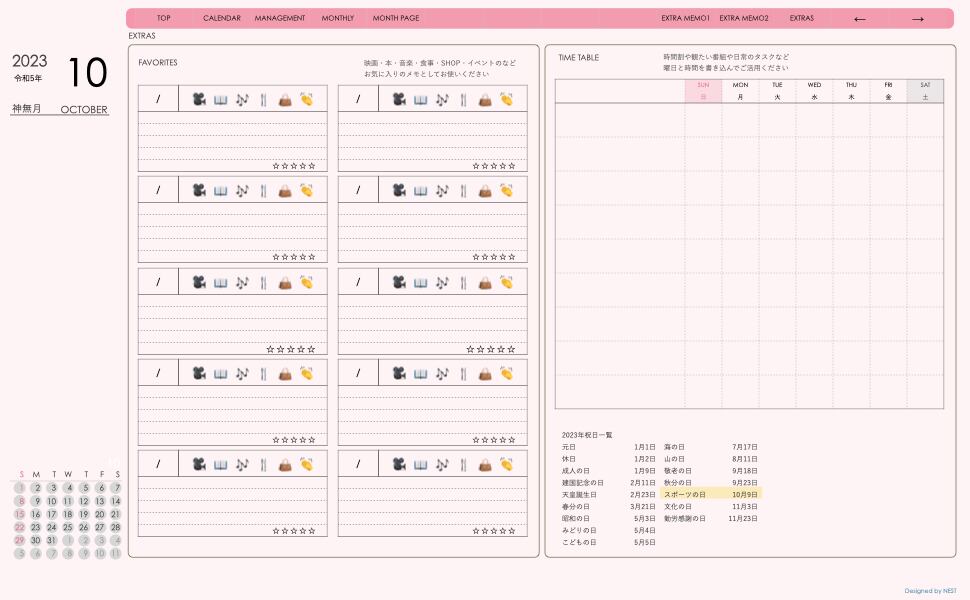Click the movie camera icon in the first favorites card
This screenshot has width=970, height=600.
tap(199, 99)
